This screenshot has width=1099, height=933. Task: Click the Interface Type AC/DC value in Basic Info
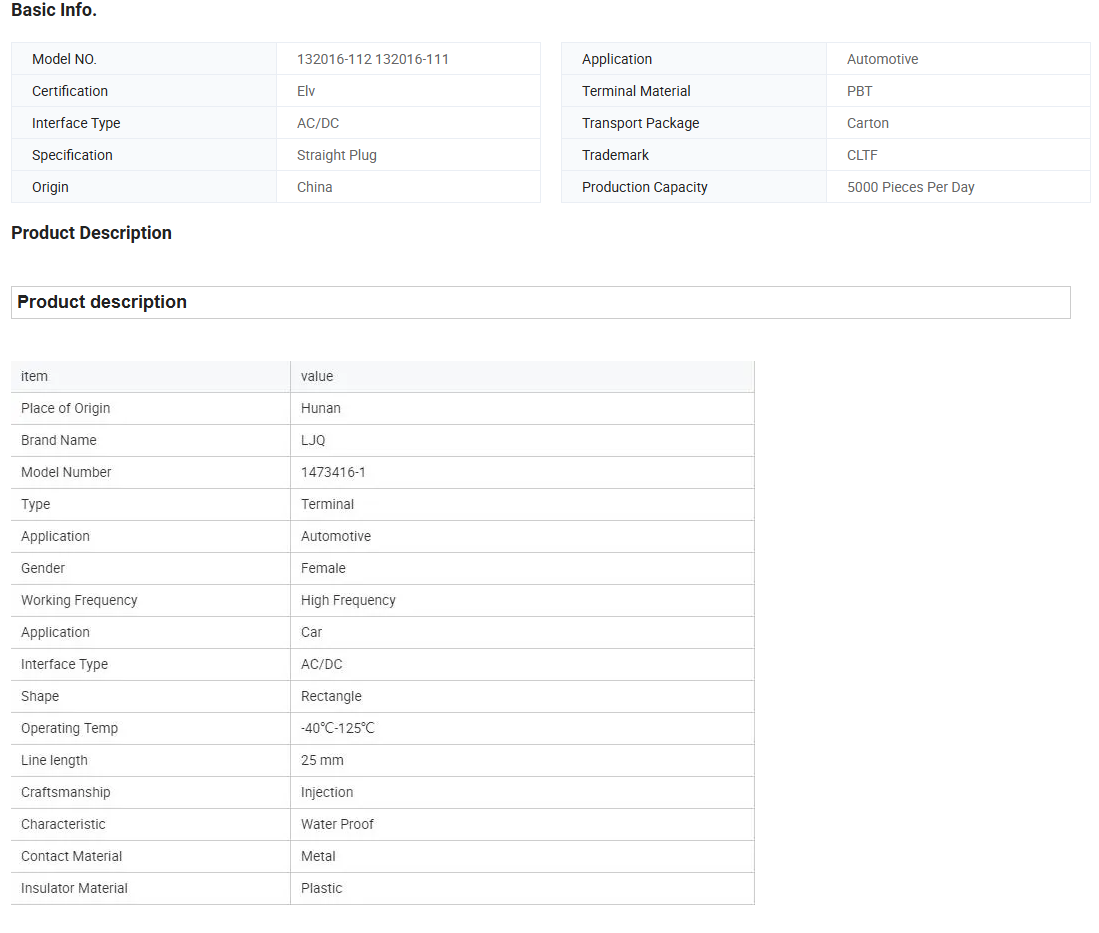coord(319,123)
